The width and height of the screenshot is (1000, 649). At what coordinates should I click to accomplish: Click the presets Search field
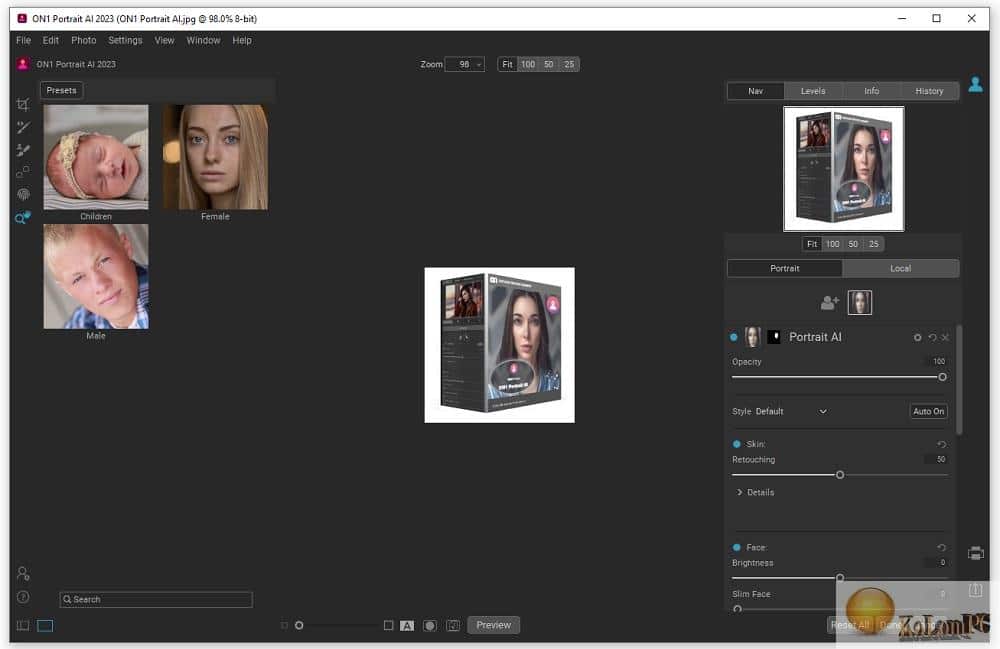tap(156, 599)
